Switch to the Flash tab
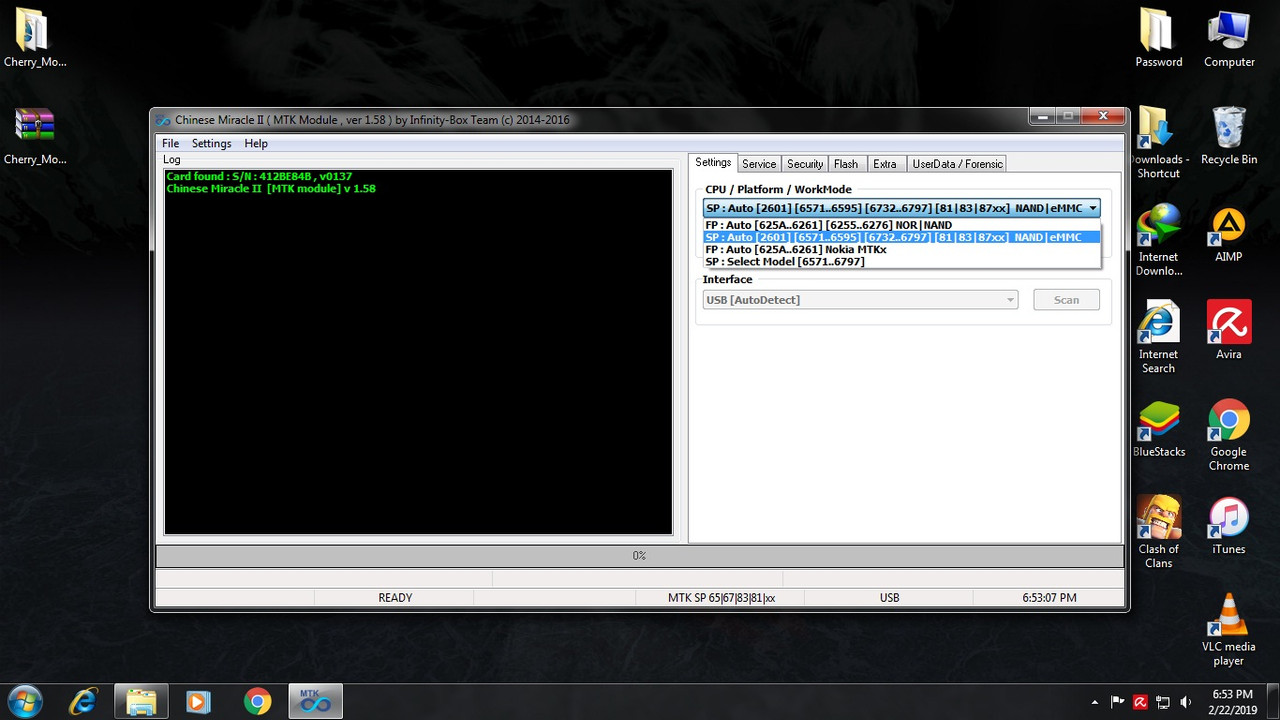 click(846, 164)
